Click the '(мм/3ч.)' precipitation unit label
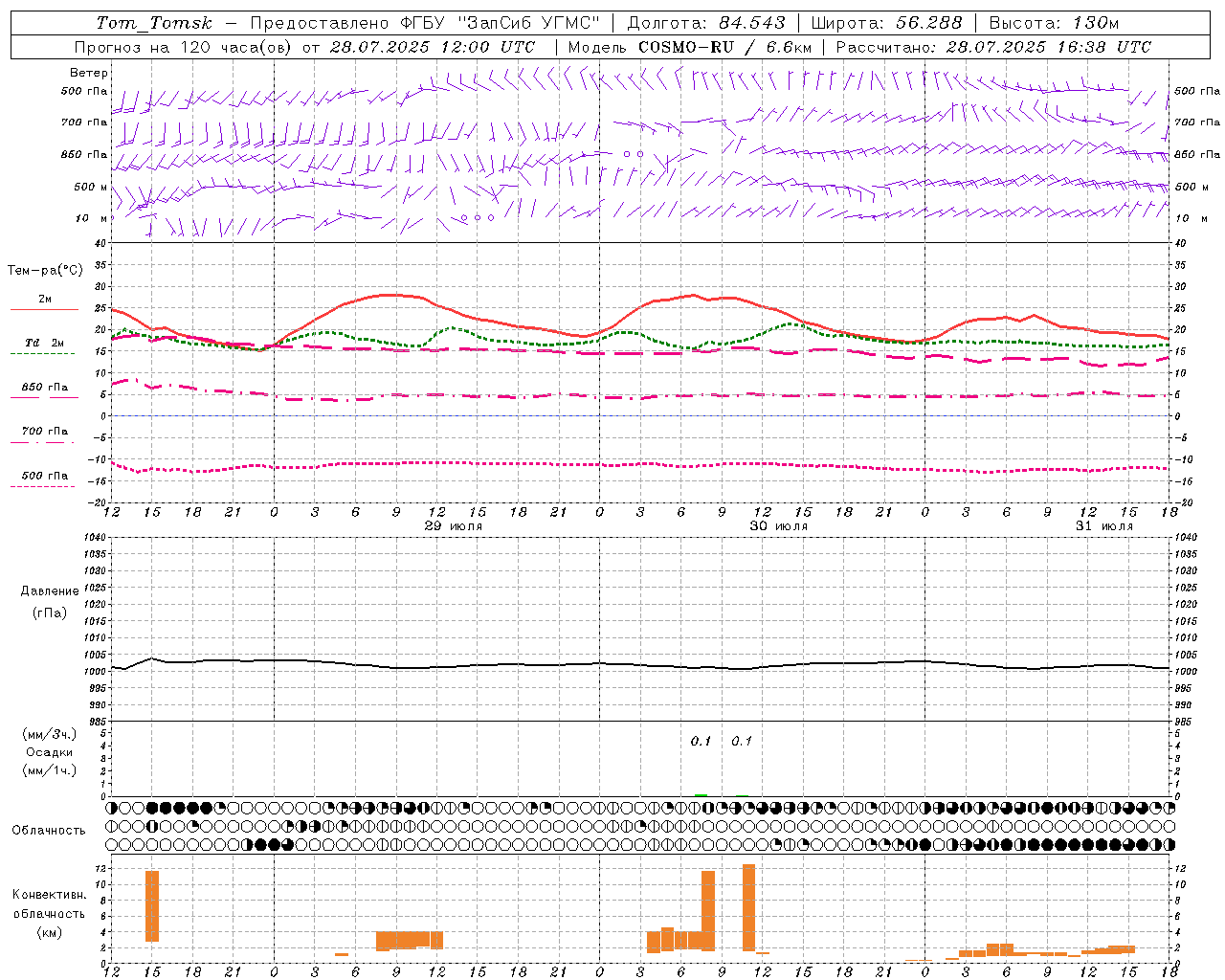1225x980 pixels. [49, 734]
